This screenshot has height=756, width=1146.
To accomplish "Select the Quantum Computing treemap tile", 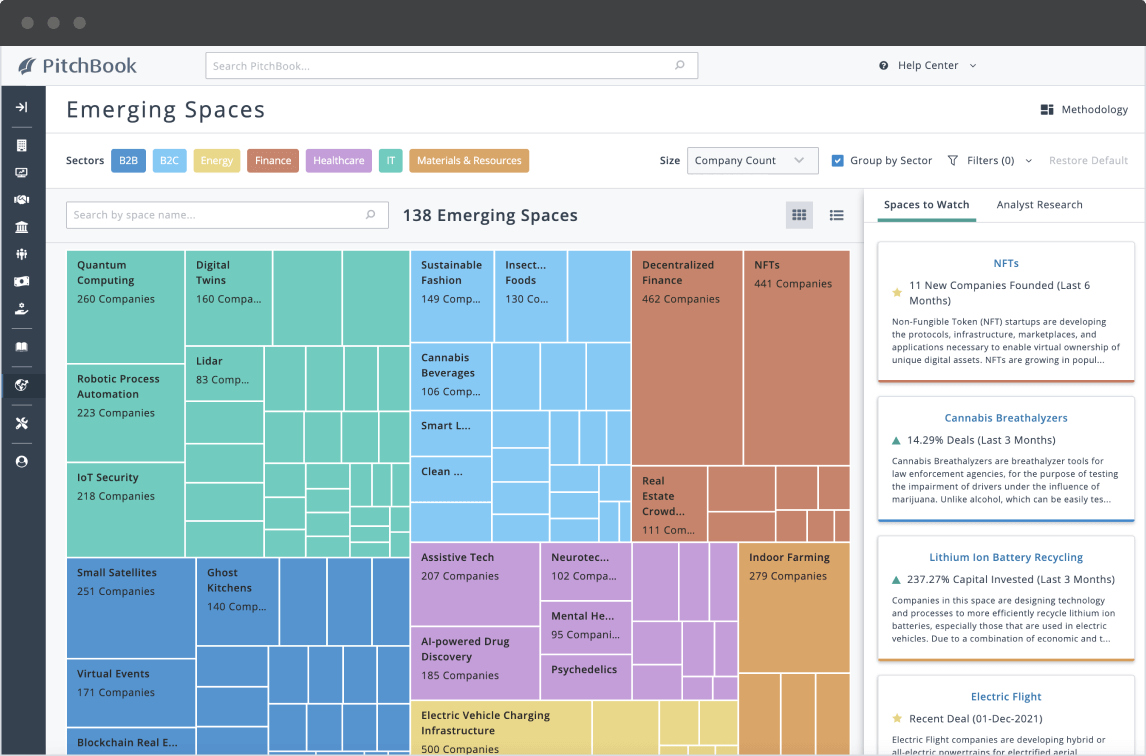I will pyautogui.click(x=125, y=307).
